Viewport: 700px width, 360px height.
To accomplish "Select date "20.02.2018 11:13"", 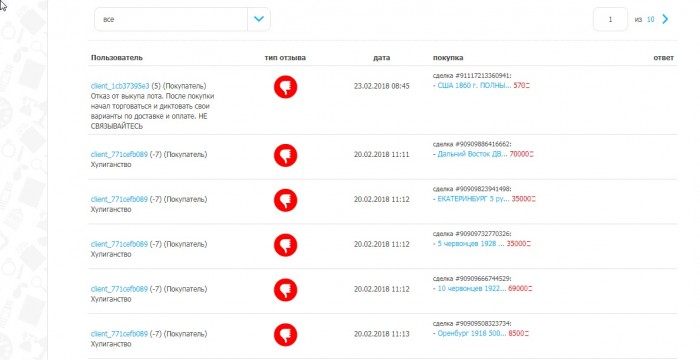I will coord(382,334).
